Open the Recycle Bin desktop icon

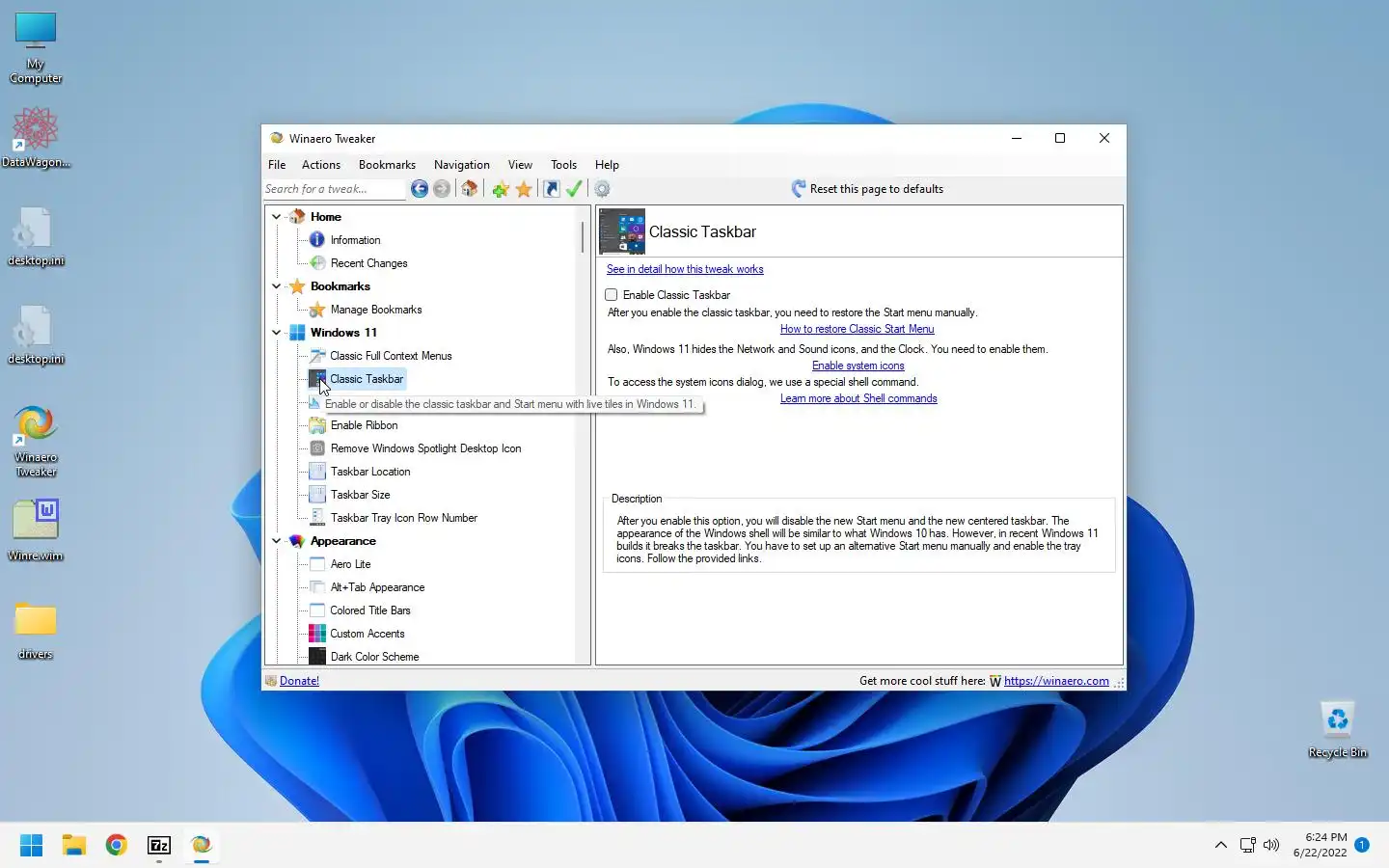tap(1338, 730)
